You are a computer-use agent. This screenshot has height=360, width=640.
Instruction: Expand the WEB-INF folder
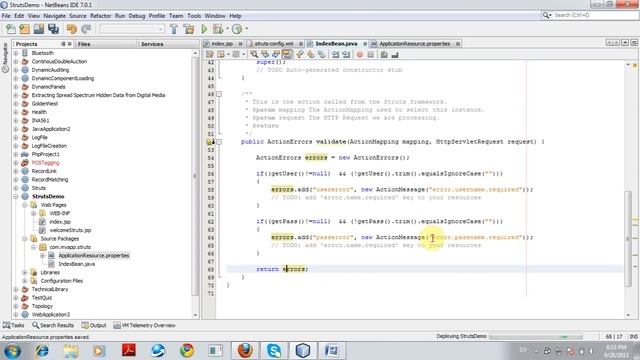point(34,213)
